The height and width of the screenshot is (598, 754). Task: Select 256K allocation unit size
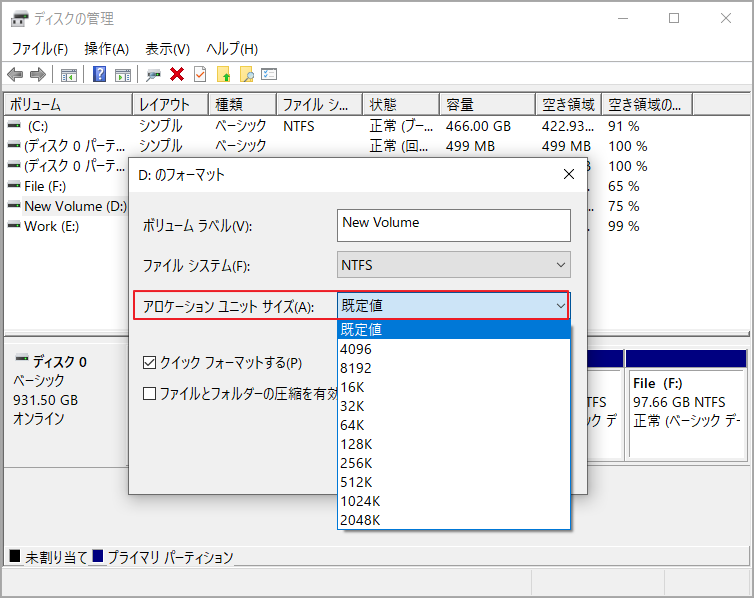(454, 463)
